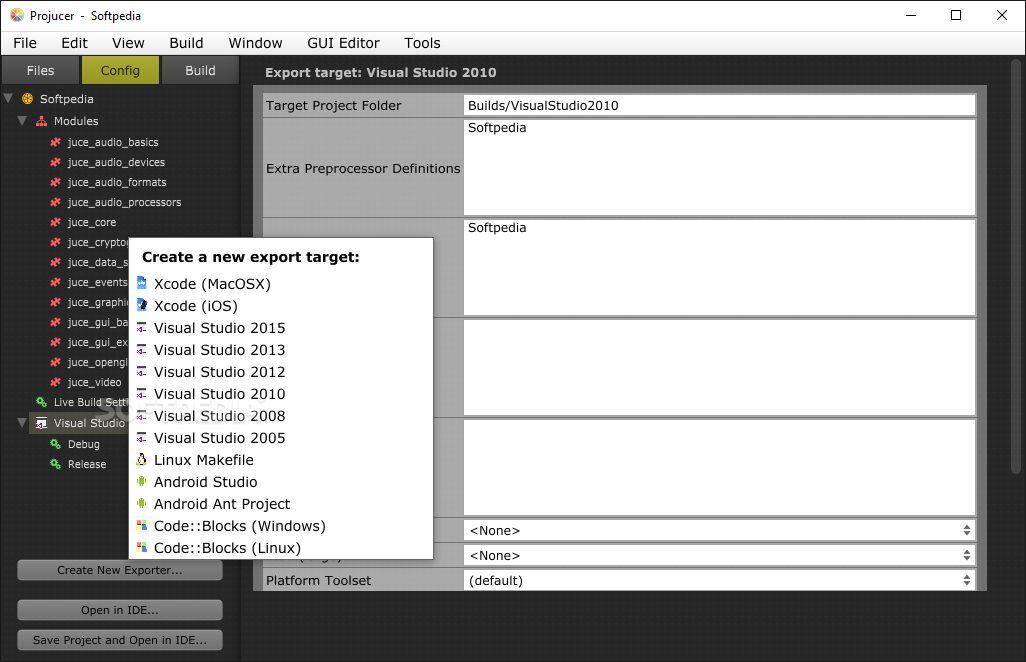Click the Code::Blocks (Windows) icon
This screenshot has width=1026, height=662.
[x=141, y=526]
